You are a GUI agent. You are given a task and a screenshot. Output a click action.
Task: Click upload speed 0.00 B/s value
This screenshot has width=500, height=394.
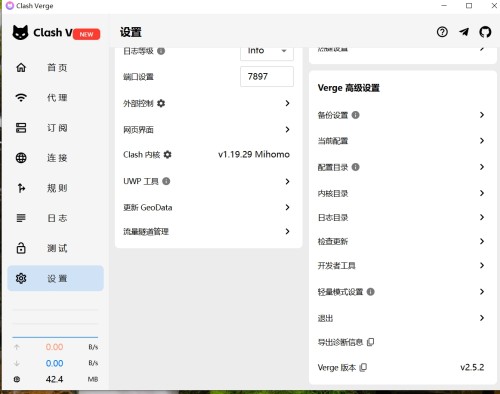click(54, 347)
